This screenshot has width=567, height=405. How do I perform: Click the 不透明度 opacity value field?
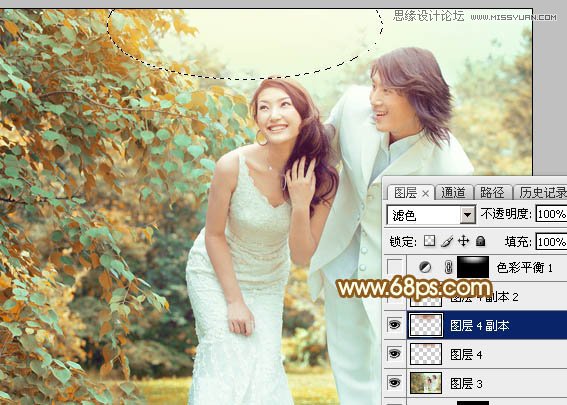(x=551, y=214)
